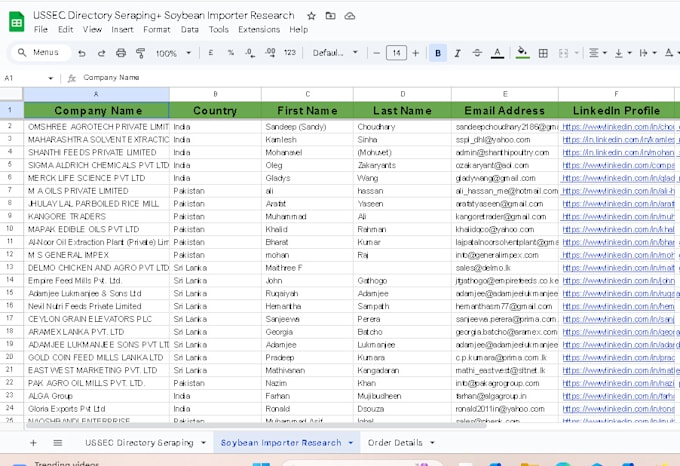This screenshot has height=466, width=680.
Task: Open the Data menu
Action: click(190, 29)
